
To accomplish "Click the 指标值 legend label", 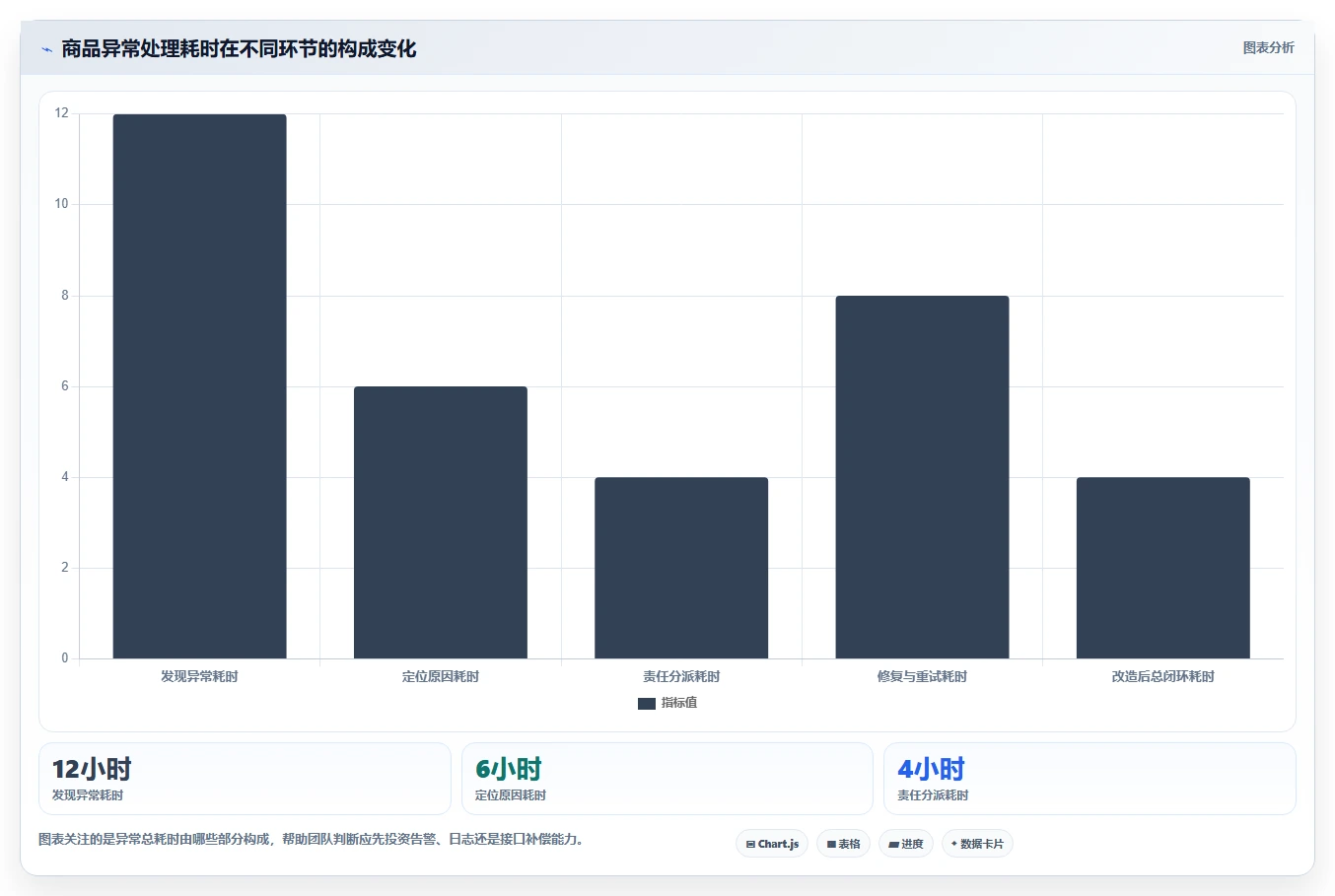I will (x=679, y=703).
